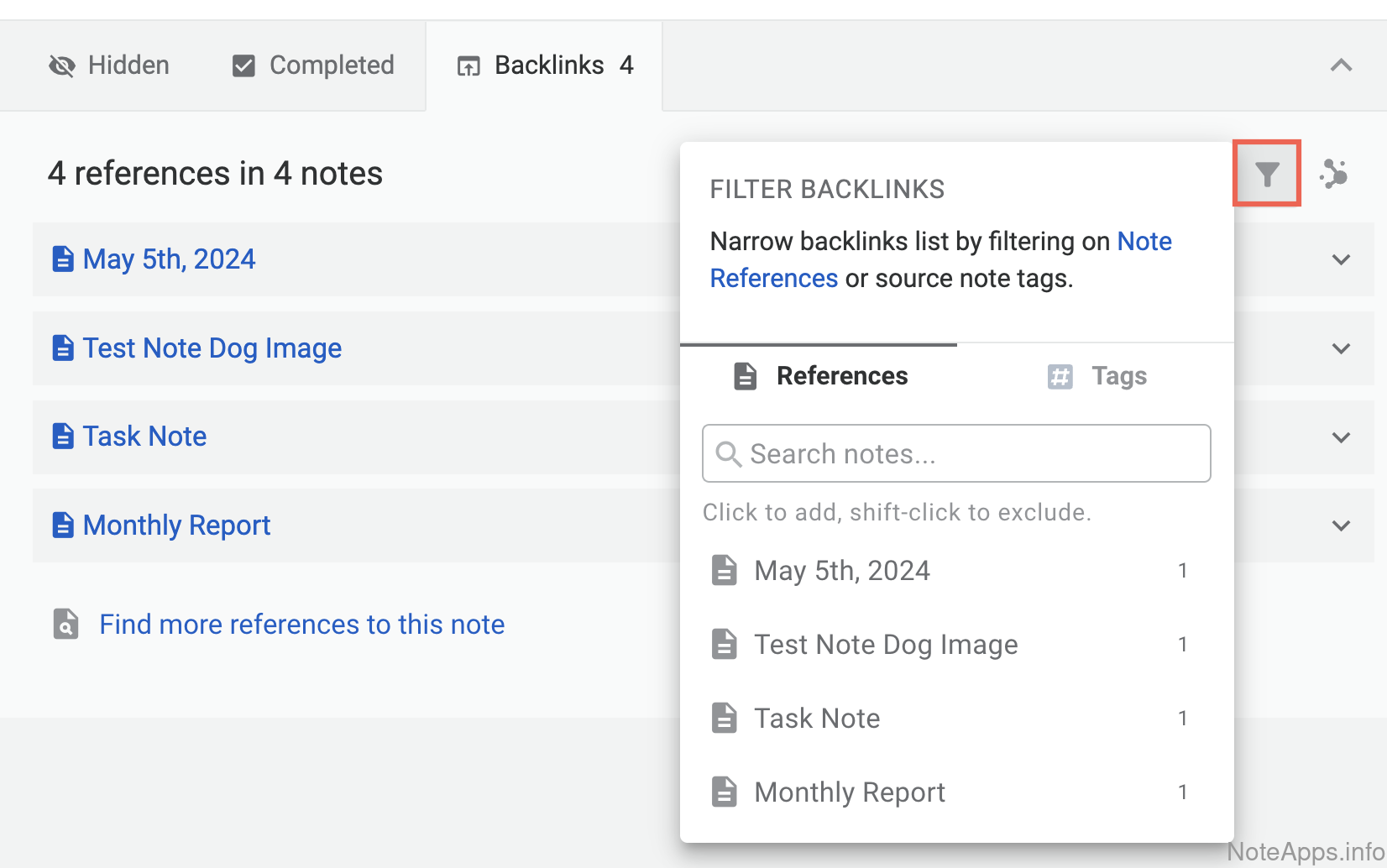Click the hash icon on Tags tab

tap(1060, 376)
